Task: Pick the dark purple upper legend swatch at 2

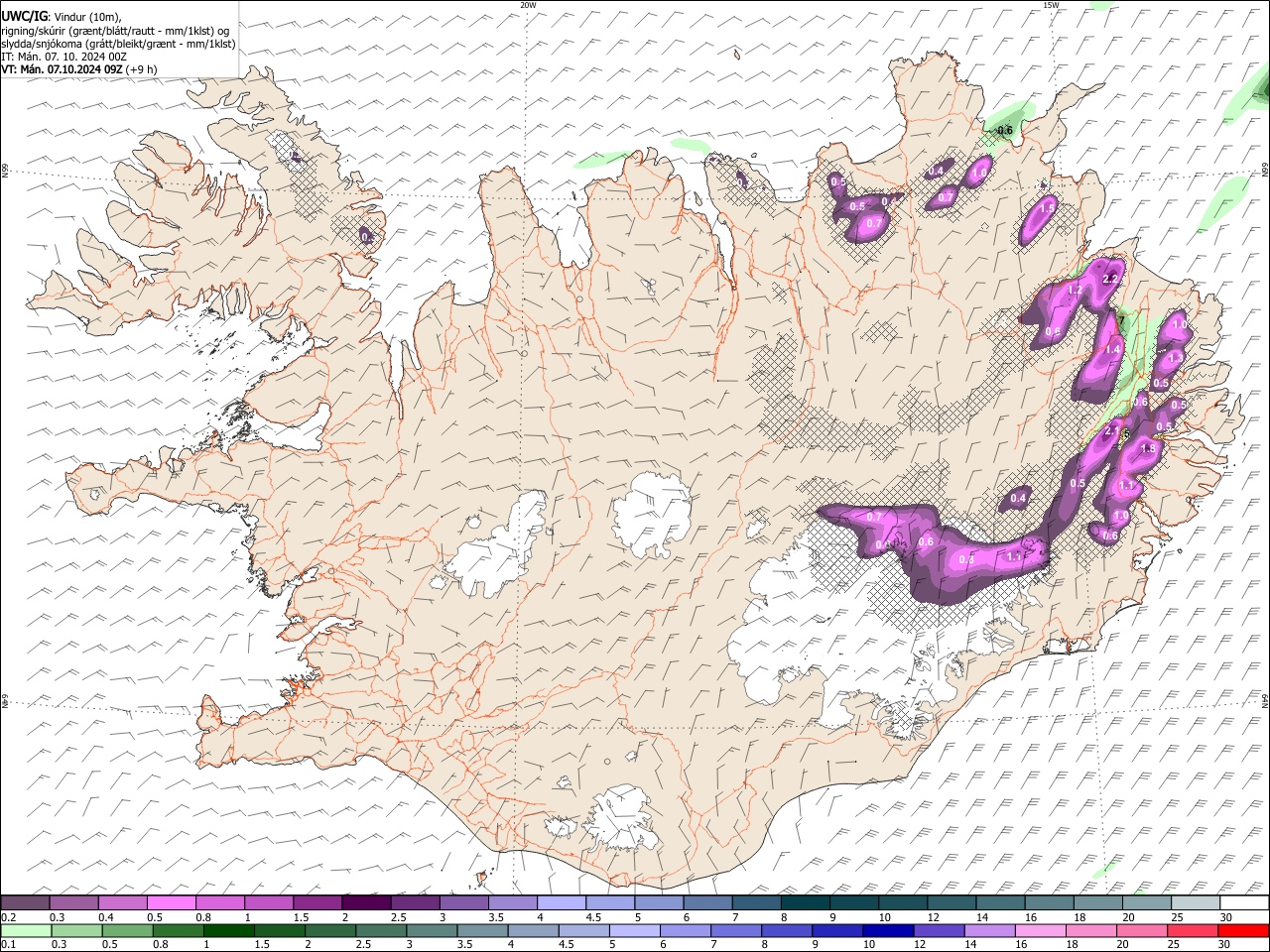Action: pos(366,902)
